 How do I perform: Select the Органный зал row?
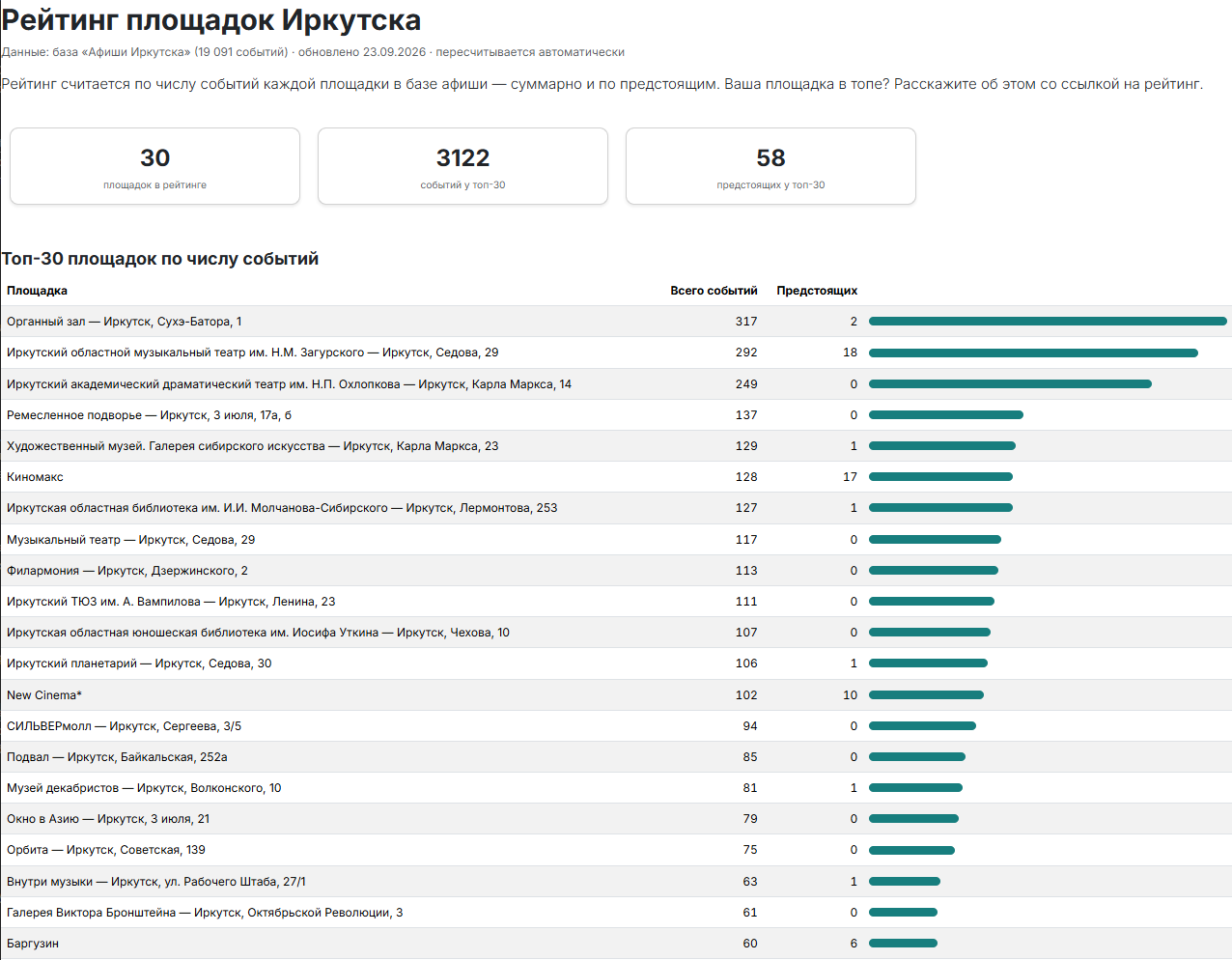(x=616, y=322)
